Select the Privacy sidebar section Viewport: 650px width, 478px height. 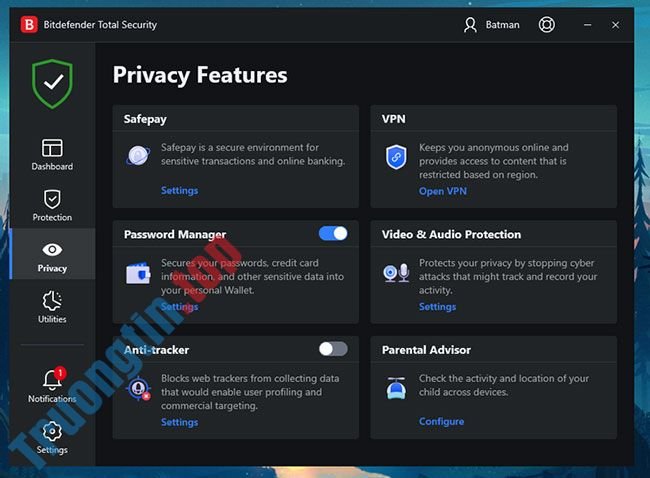[52, 254]
